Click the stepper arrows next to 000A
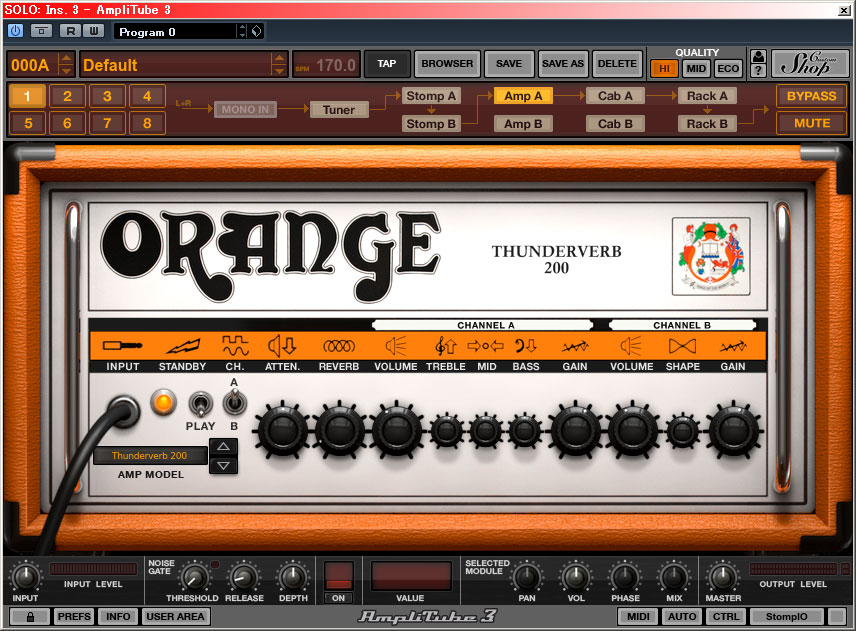The height and width of the screenshot is (631, 856). (66, 64)
